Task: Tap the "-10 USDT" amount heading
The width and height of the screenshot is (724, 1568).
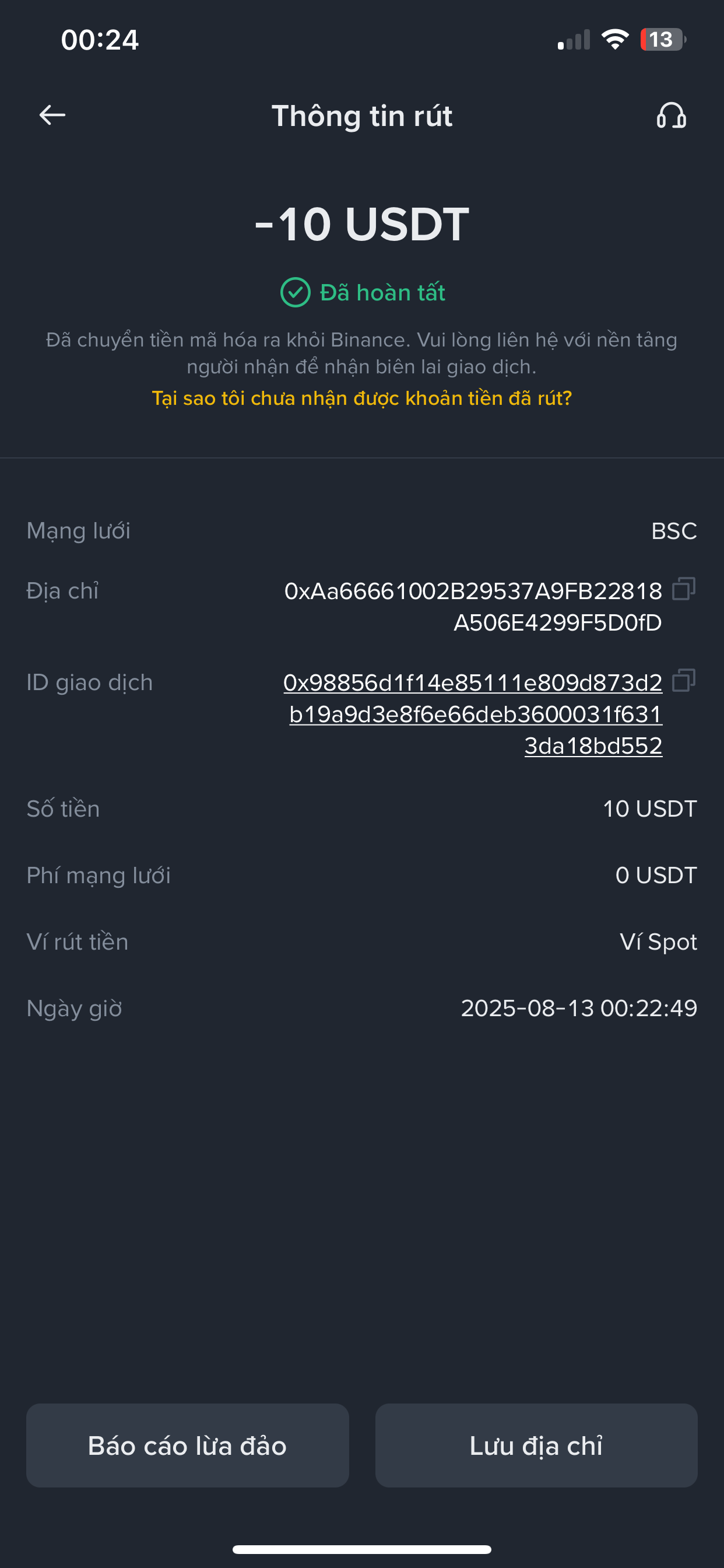Action: point(362,224)
